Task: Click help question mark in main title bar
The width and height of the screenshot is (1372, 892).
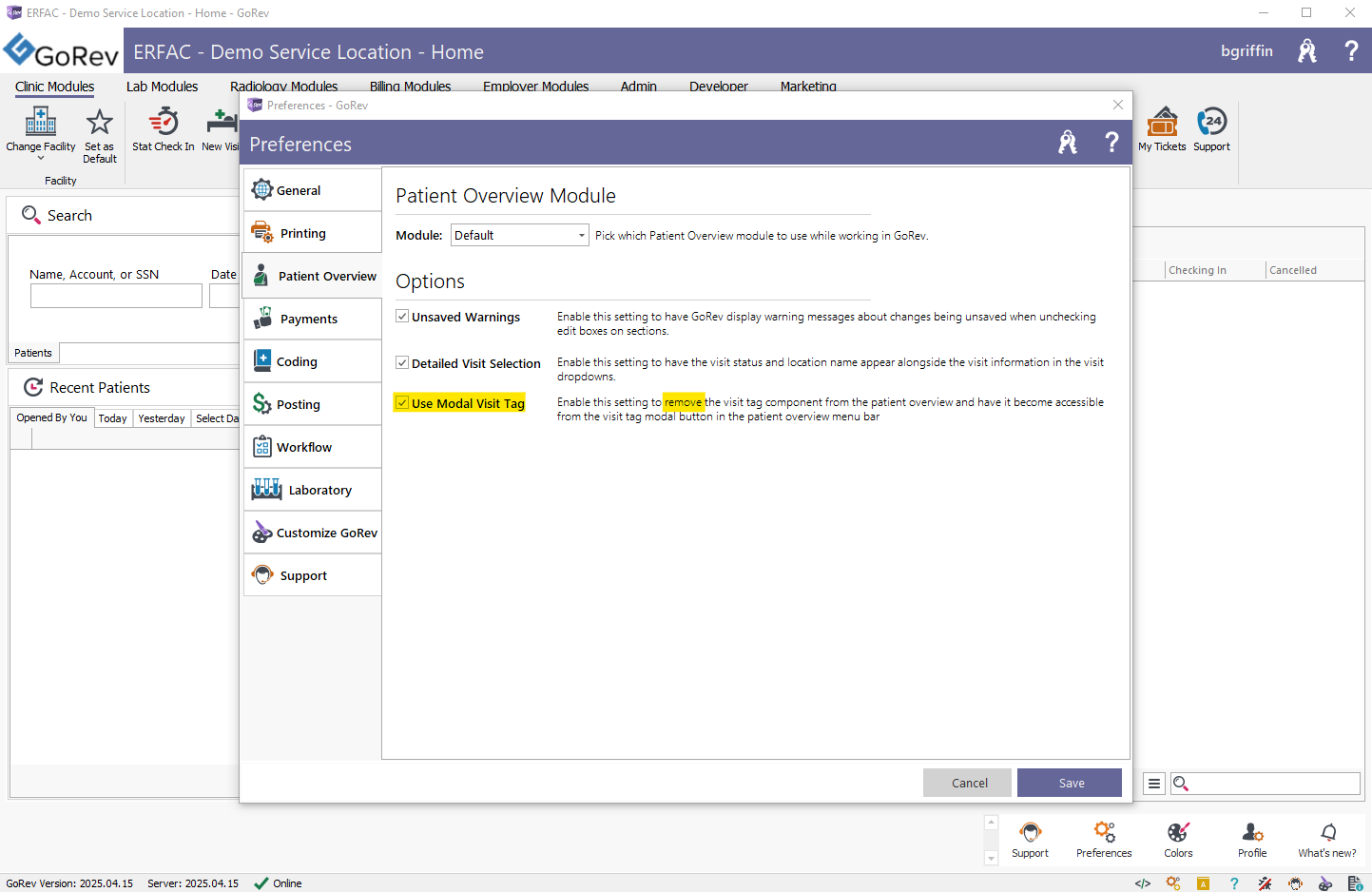Action: (x=1351, y=51)
